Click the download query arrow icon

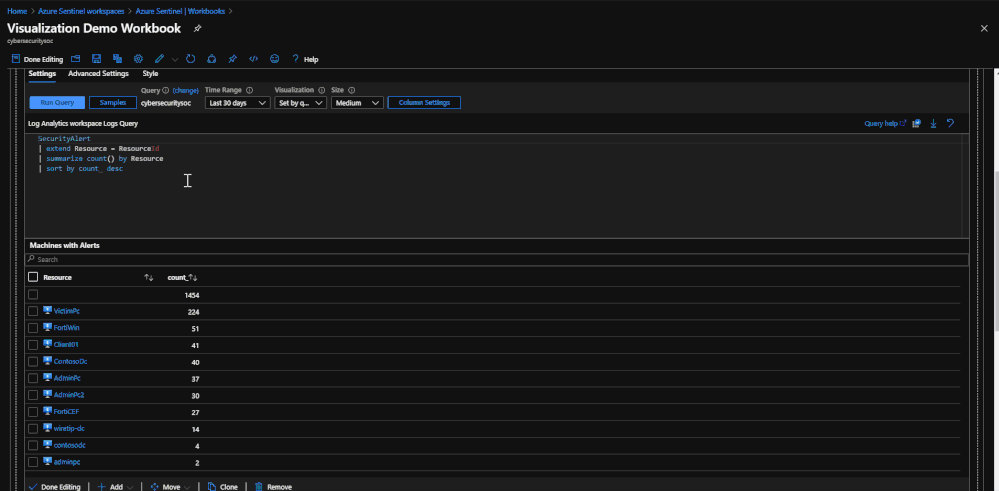[933, 124]
